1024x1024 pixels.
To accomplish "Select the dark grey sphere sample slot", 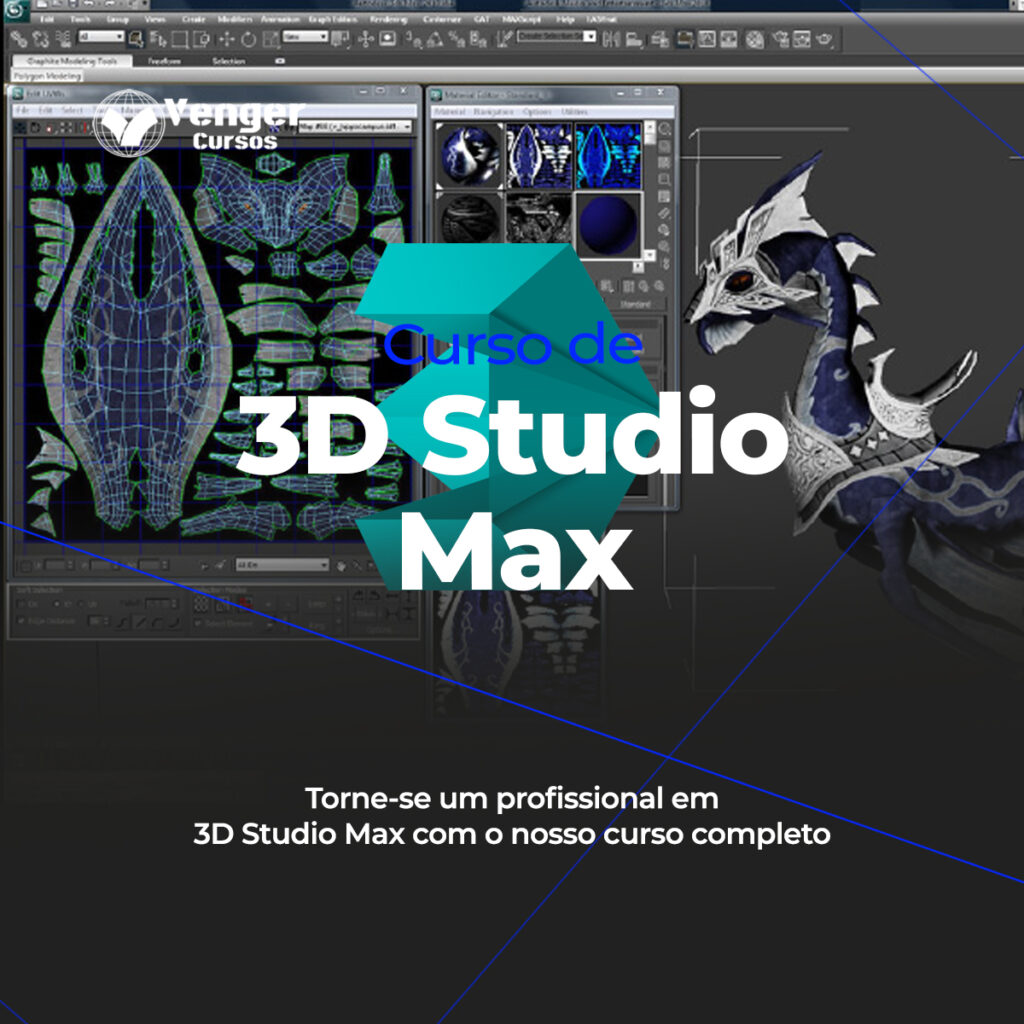I will click(x=469, y=219).
